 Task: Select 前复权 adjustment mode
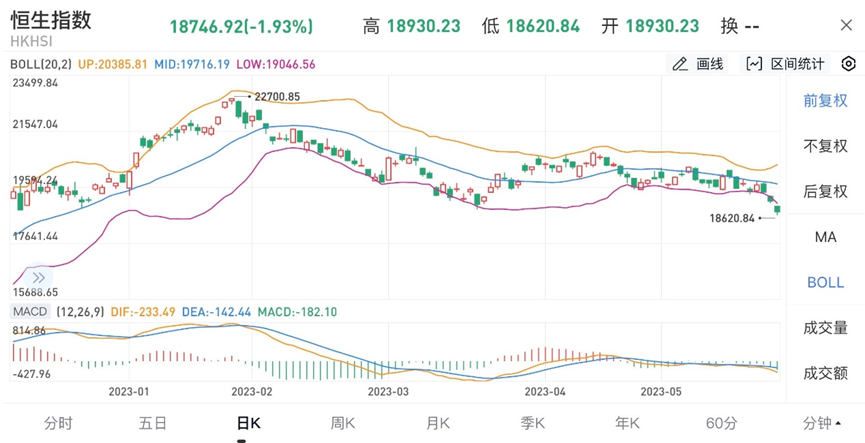[825, 101]
